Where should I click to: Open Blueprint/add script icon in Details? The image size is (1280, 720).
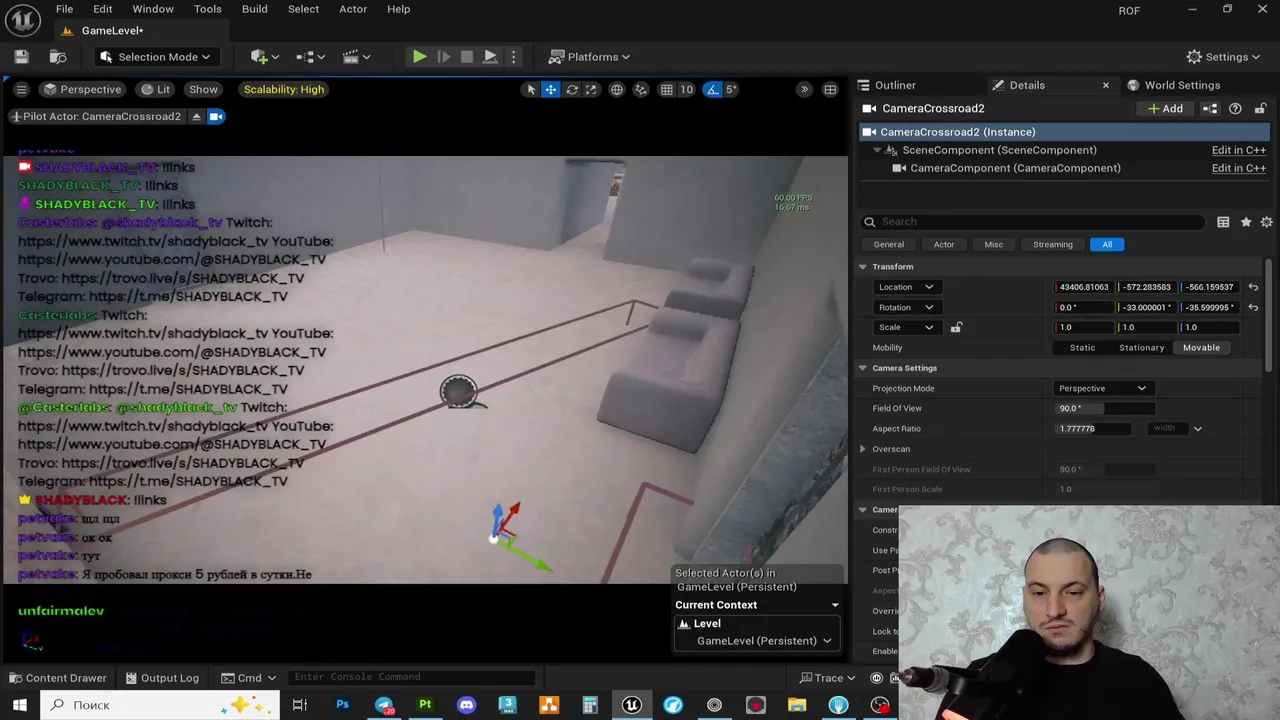tap(1210, 108)
